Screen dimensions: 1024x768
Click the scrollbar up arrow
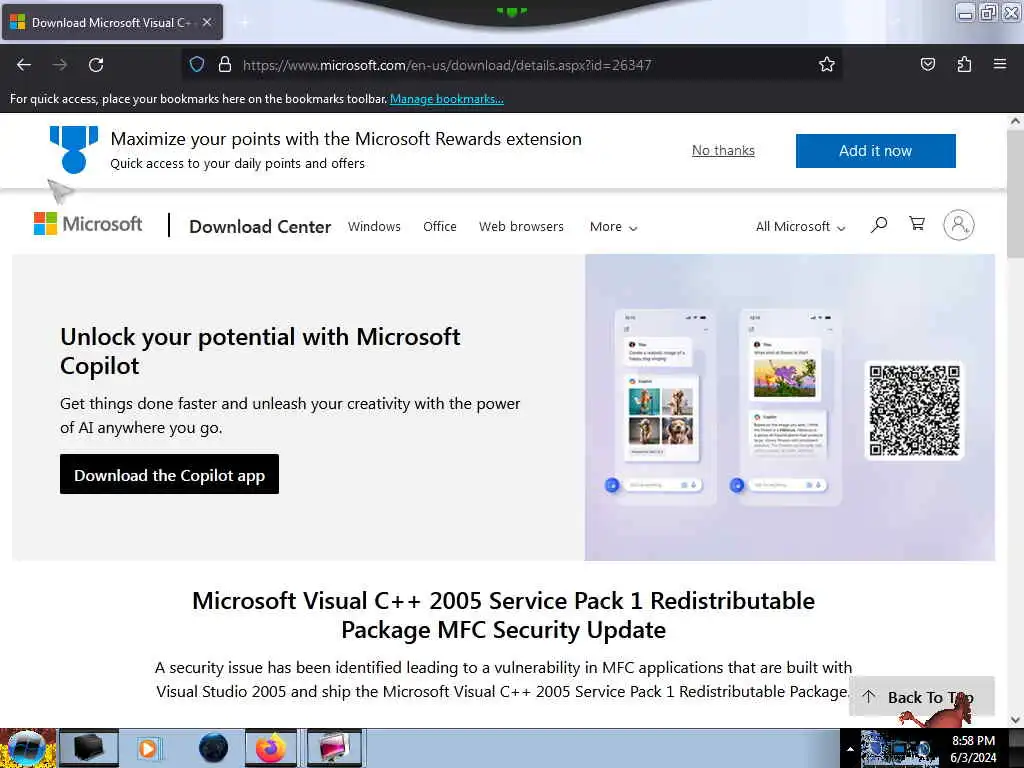click(1015, 121)
